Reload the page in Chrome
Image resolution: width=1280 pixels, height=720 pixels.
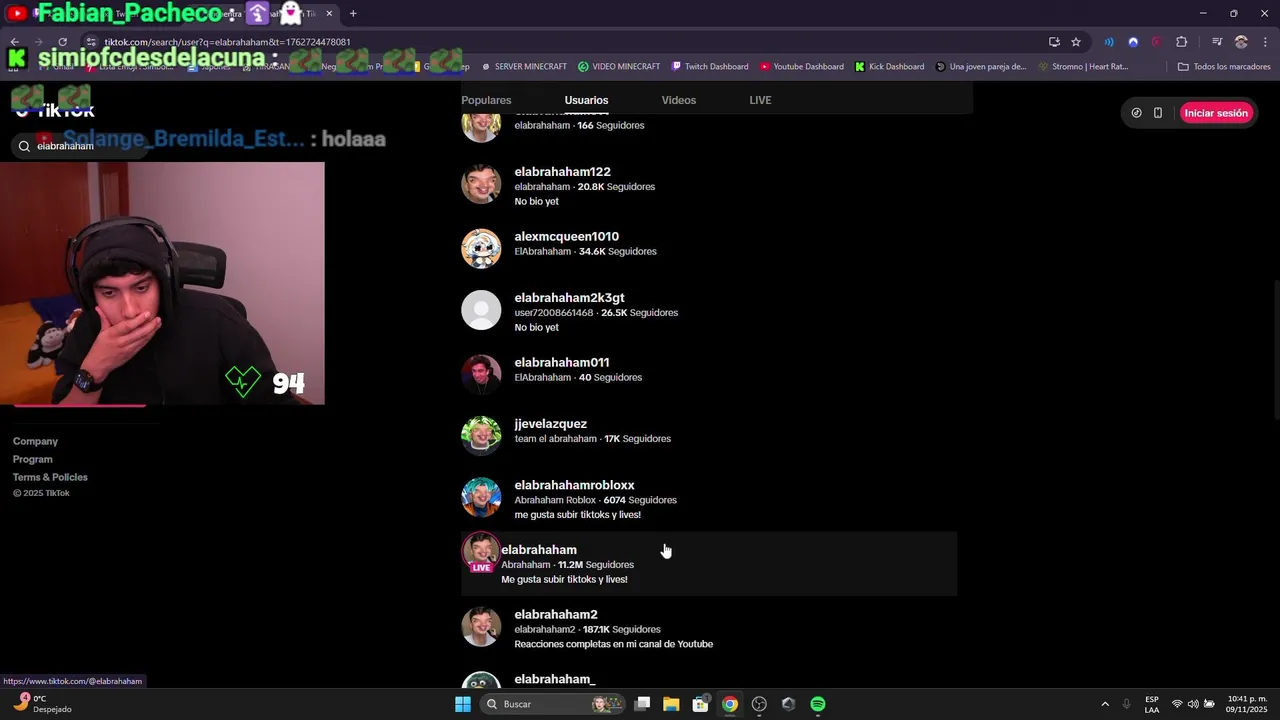(x=62, y=42)
